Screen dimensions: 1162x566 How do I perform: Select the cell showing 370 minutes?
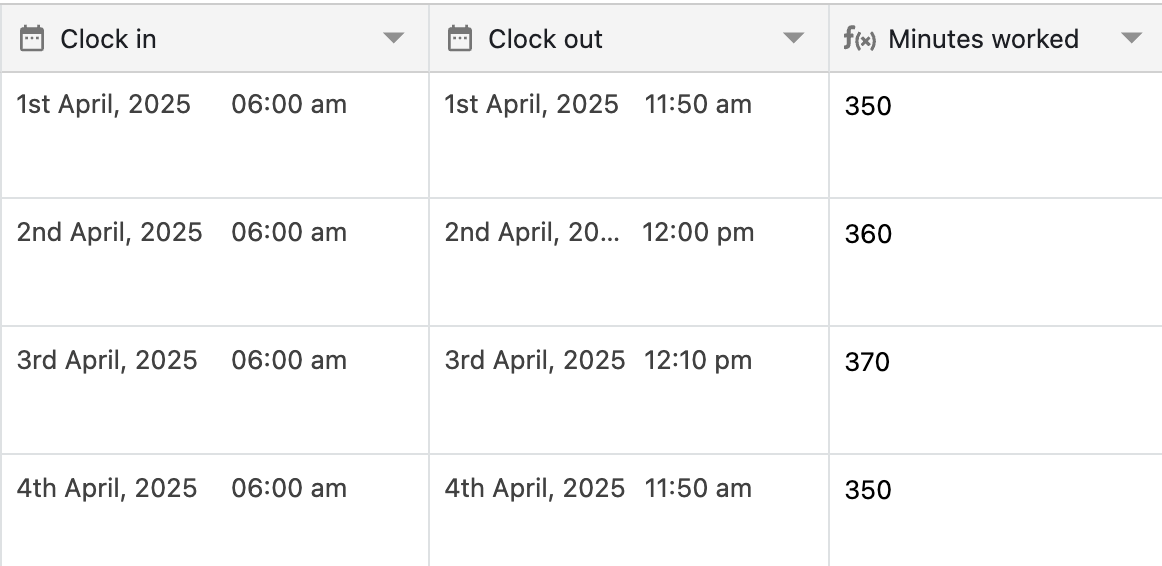(x=996, y=390)
